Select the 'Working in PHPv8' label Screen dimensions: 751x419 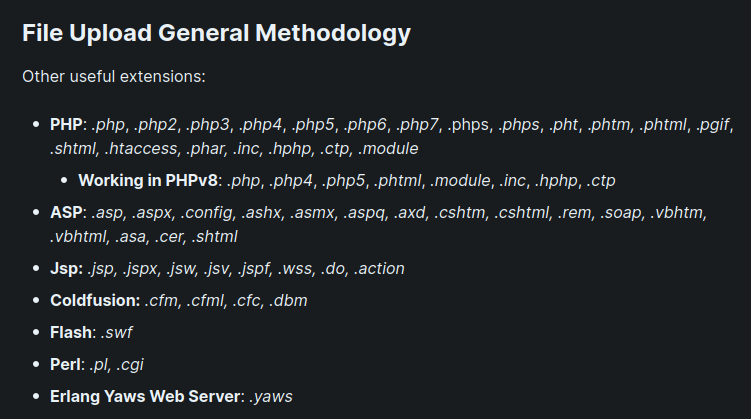tap(148, 181)
